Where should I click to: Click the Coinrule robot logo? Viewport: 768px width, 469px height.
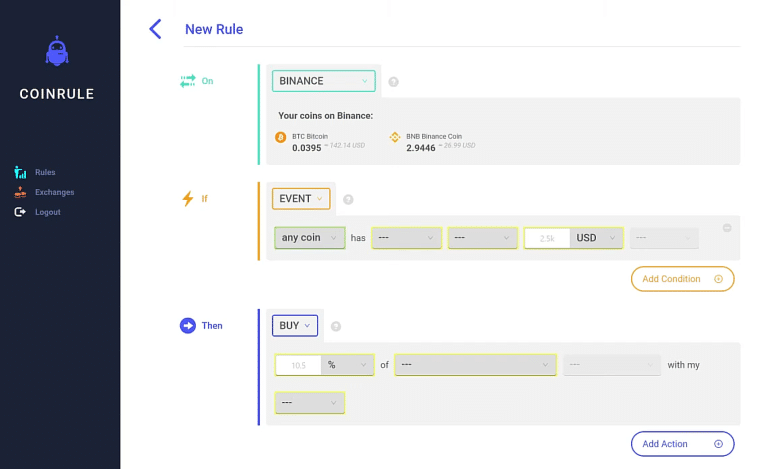click(x=58, y=52)
